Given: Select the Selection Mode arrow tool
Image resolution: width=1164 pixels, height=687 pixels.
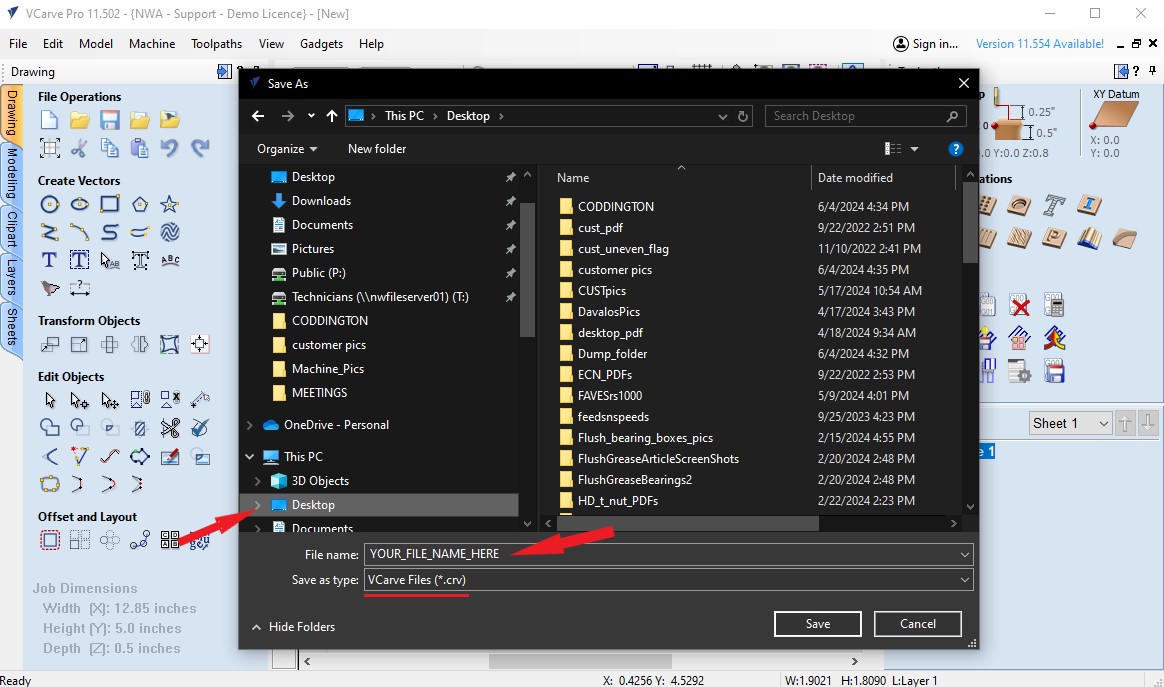Looking at the screenshot, I should coord(49,400).
